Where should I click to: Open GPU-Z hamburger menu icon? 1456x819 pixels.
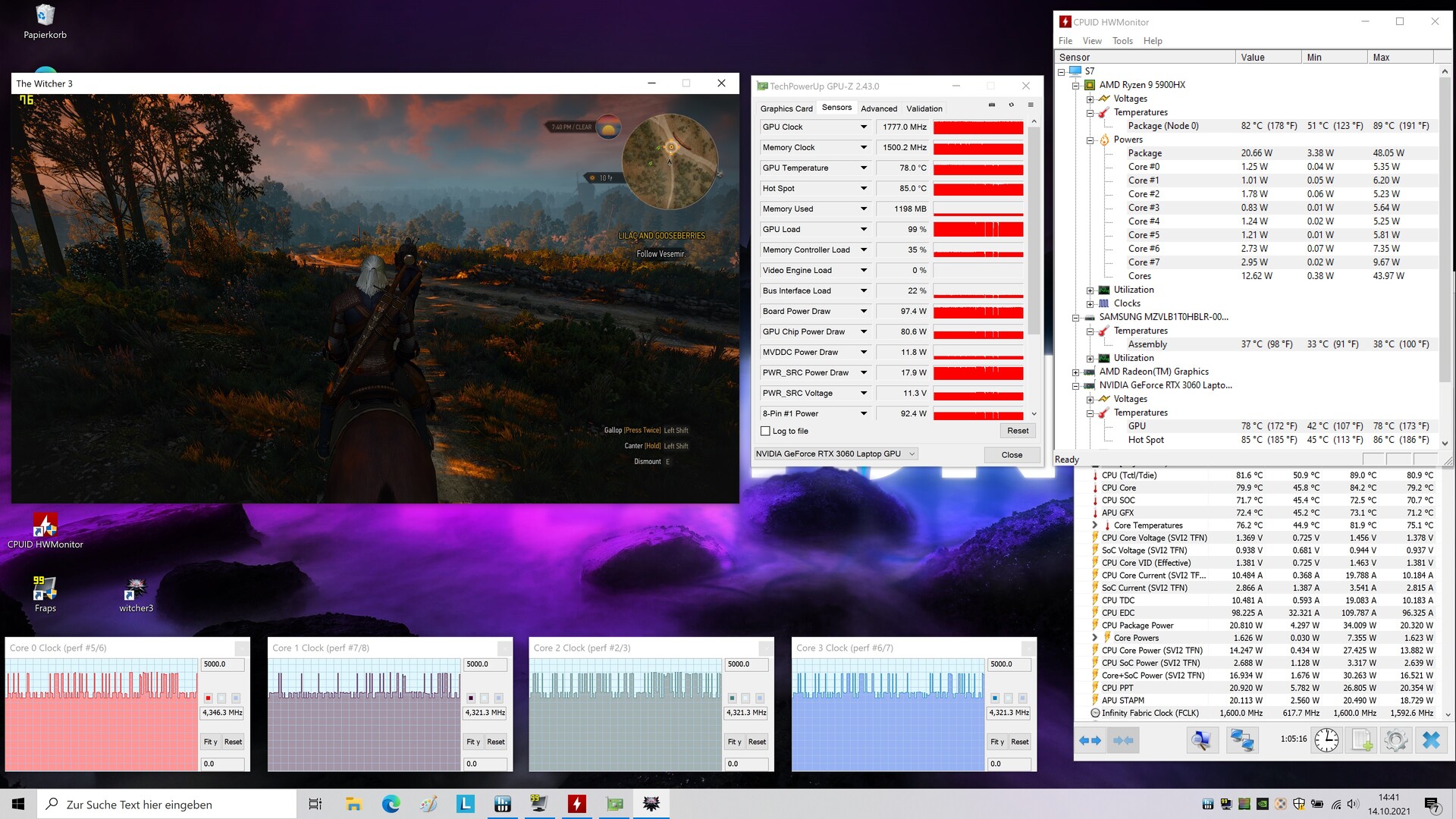[x=1031, y=105]
